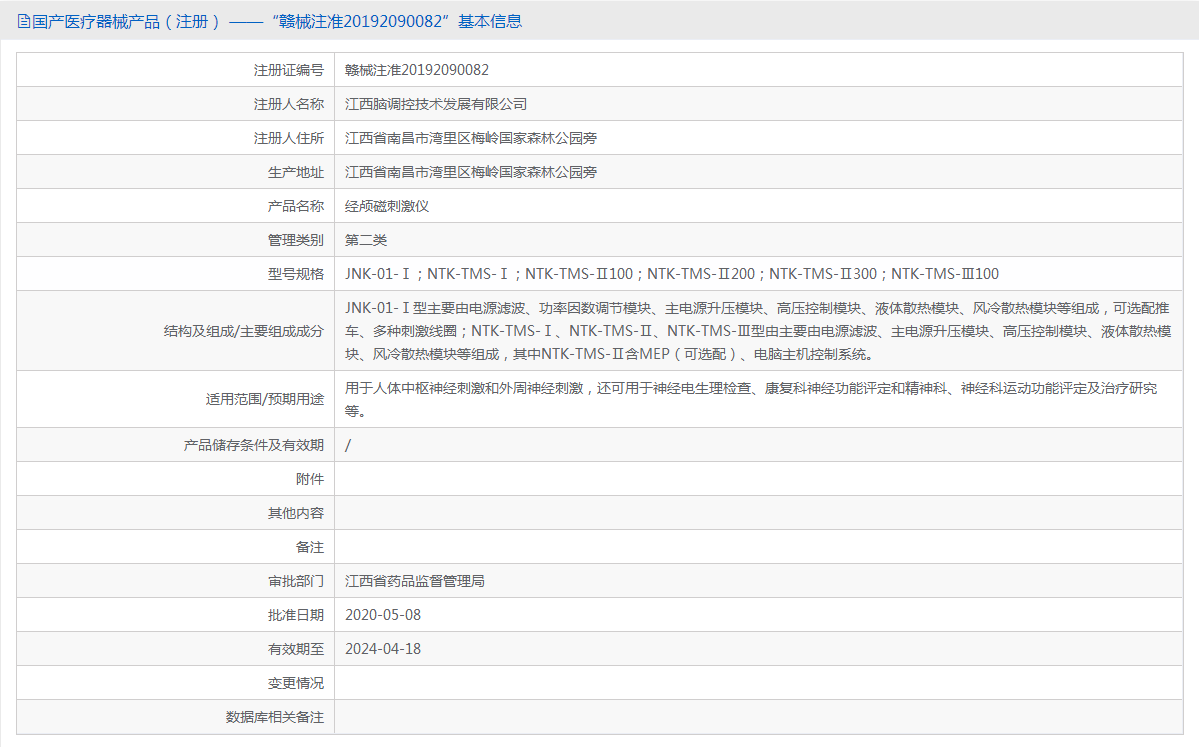Click the 管理类别 label
Screen dimensions: 1199x747
click(296, 240)
